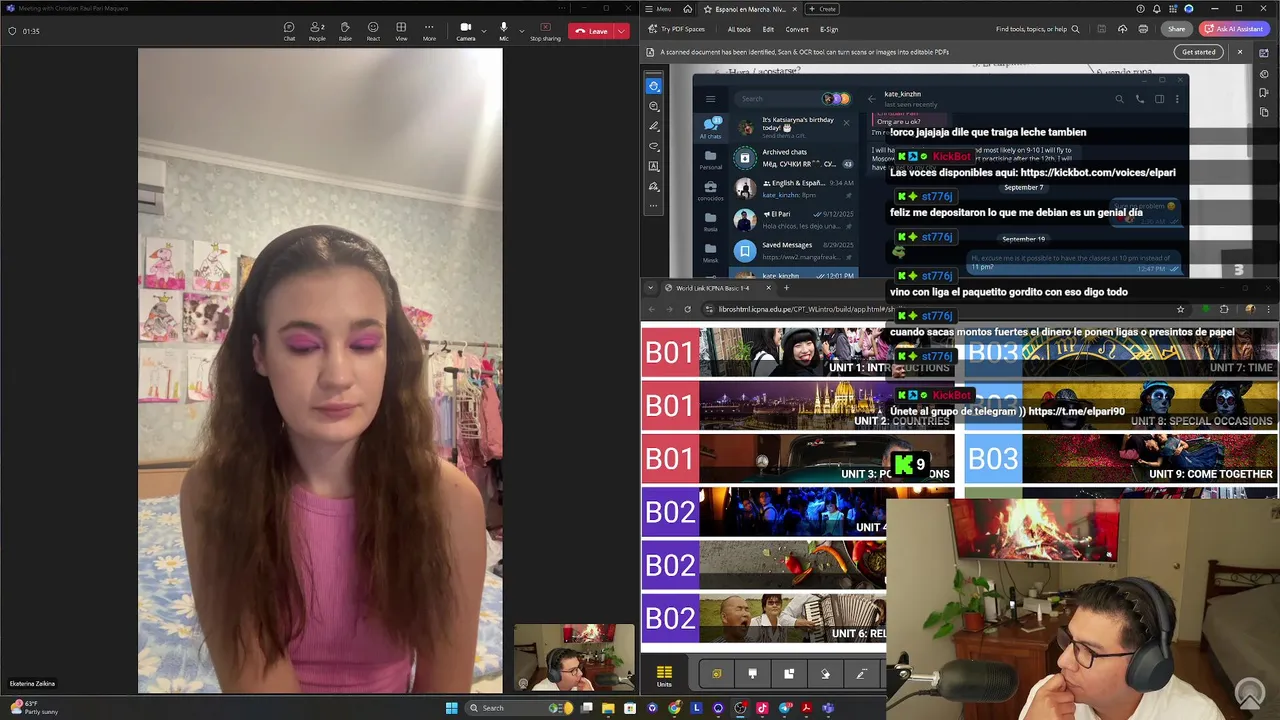Open the Edit menu in Acrobat
The image size is (1280, 720).
768,29
